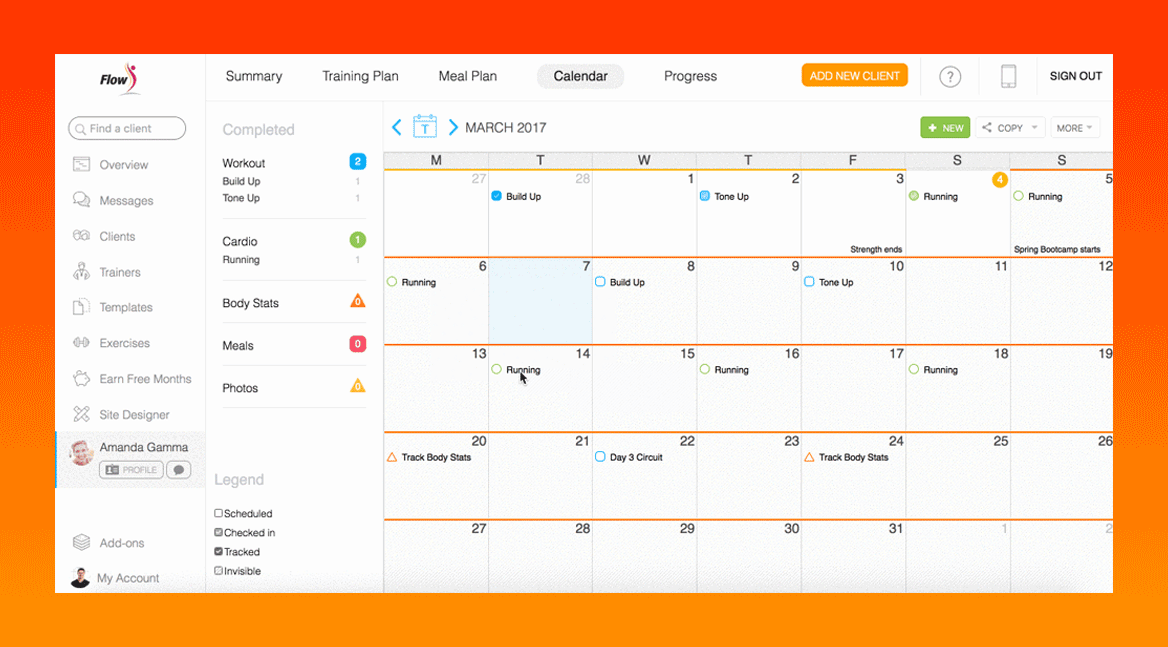Expand the Workout completed category
The width and height of the screenshot is (1168, 647).
click(x=244, y=163)
